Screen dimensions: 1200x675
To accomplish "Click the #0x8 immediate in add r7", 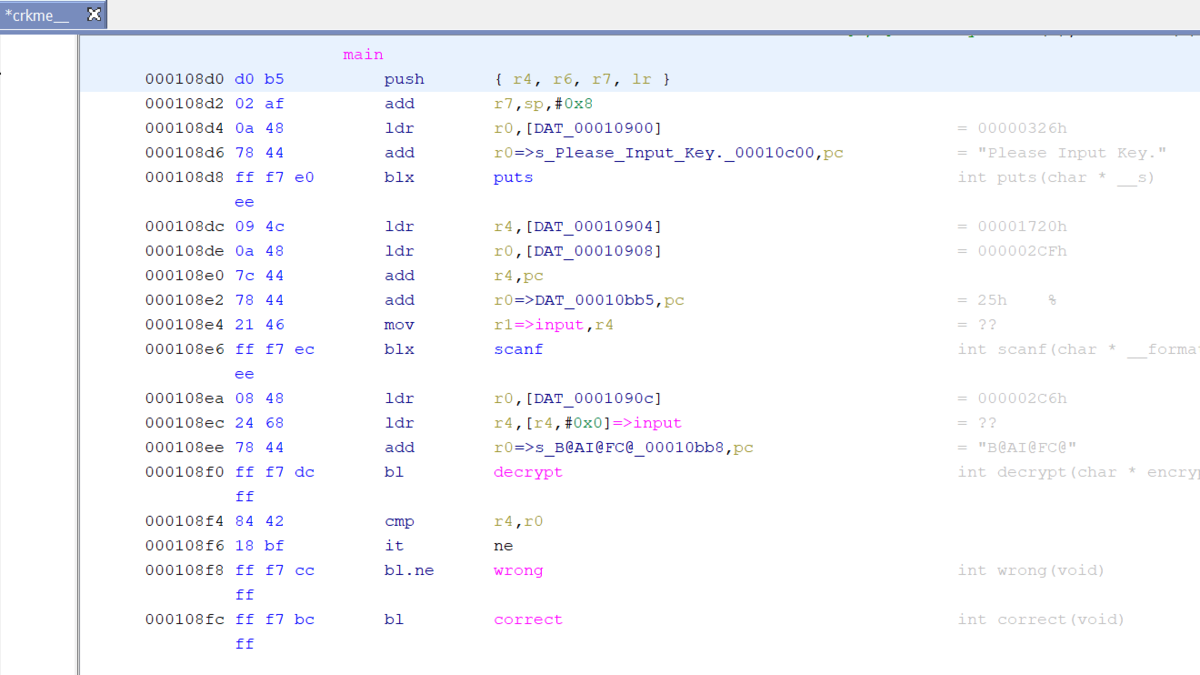I will point(572,103).
